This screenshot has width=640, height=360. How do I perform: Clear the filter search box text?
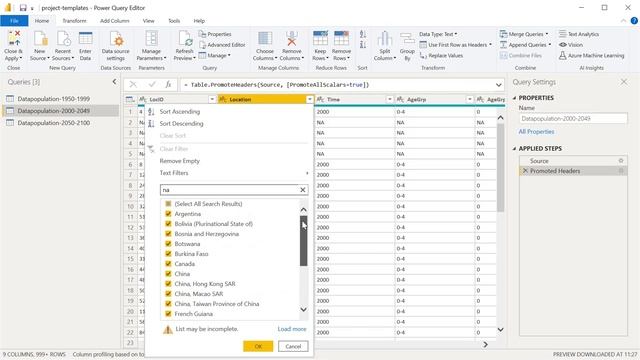coord(303,190)
